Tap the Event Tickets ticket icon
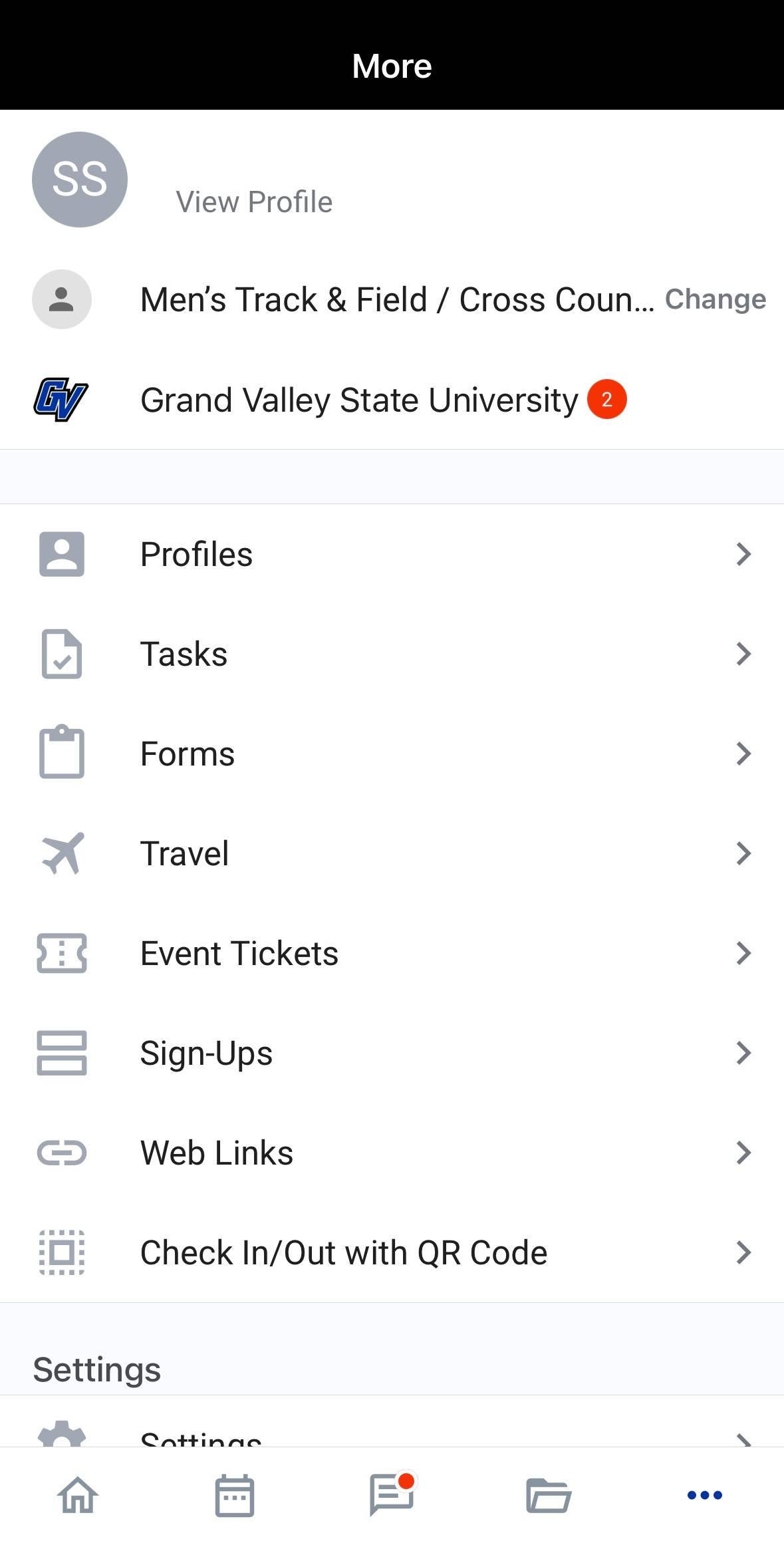The image size is (784, 1561). pos(62,953)
